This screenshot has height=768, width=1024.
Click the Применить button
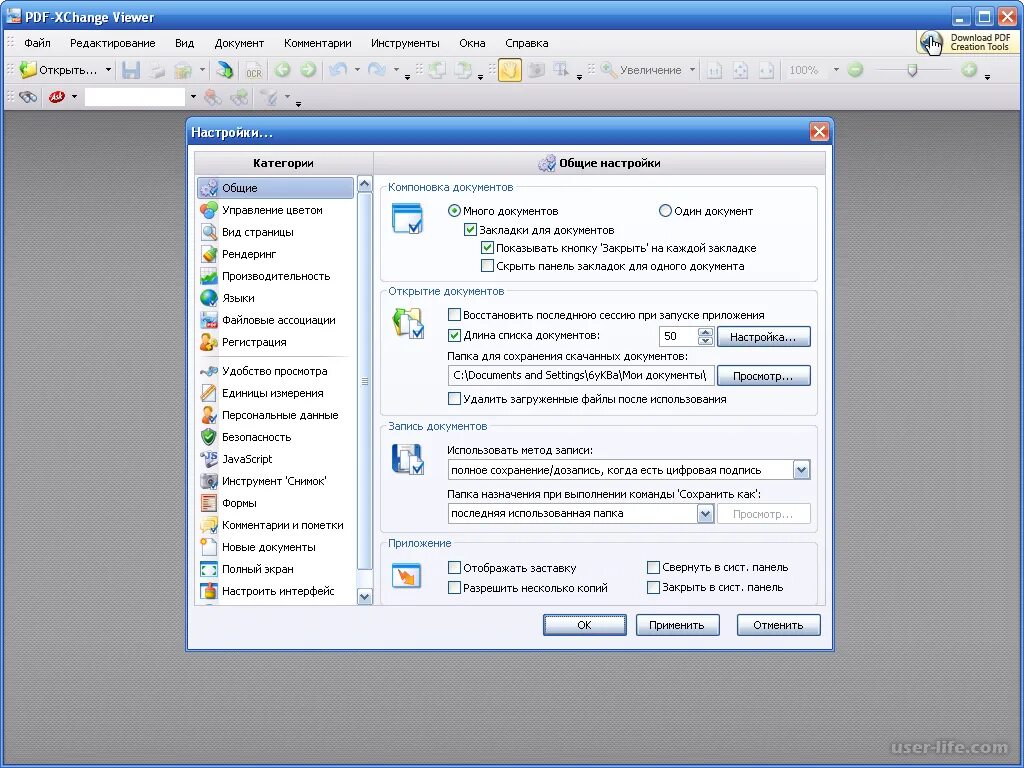[677, 625]
